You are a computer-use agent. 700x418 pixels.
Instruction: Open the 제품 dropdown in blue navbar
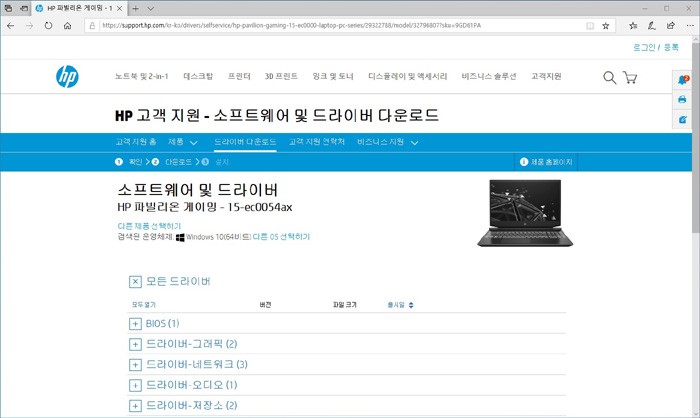[183, 142]
